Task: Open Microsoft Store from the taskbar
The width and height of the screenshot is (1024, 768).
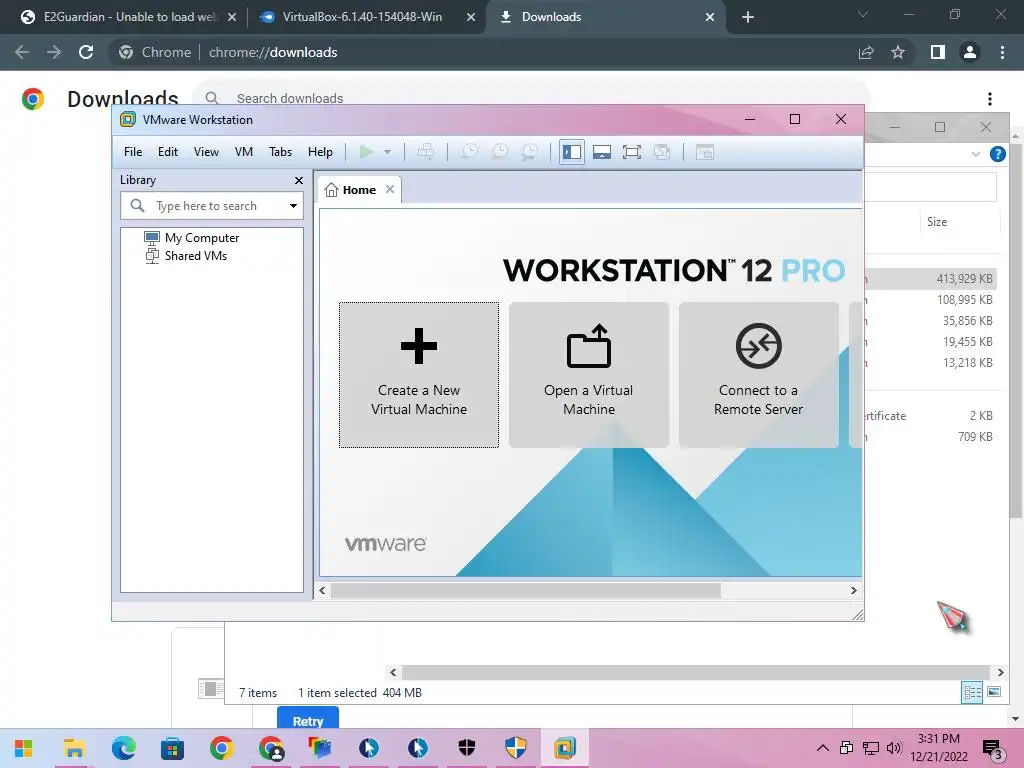Action: [x=172, y=748]
